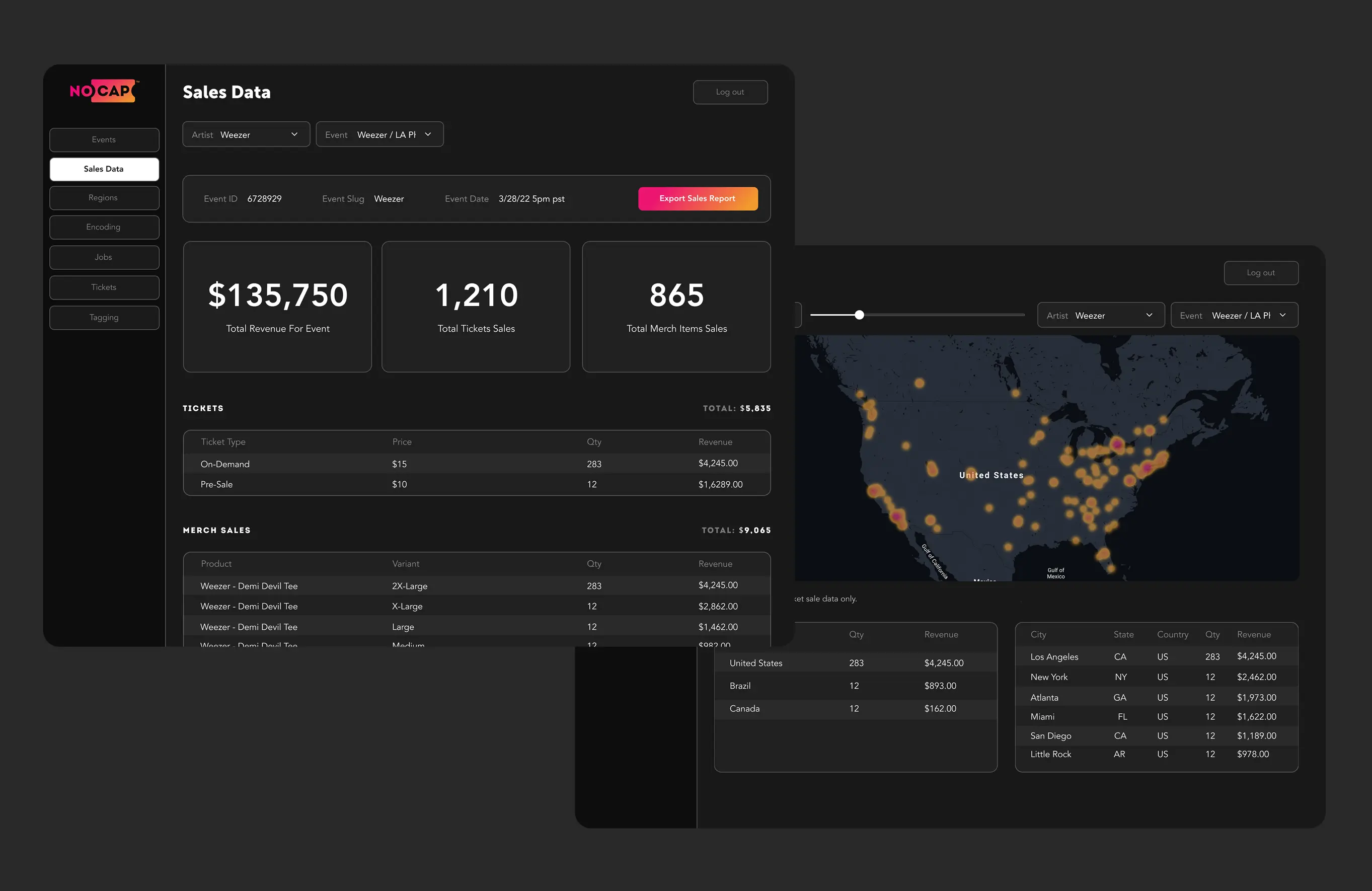Click On-Demand revenue $4,245.00

coord(718,463)
